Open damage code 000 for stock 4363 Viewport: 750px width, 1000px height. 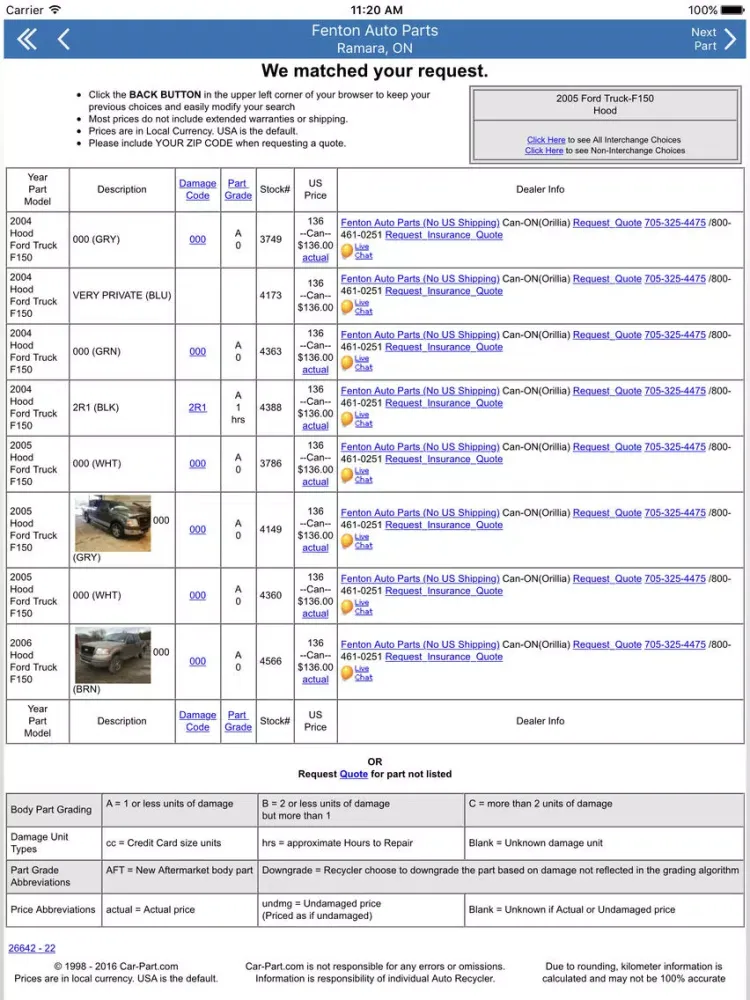[x=198, y=352]
